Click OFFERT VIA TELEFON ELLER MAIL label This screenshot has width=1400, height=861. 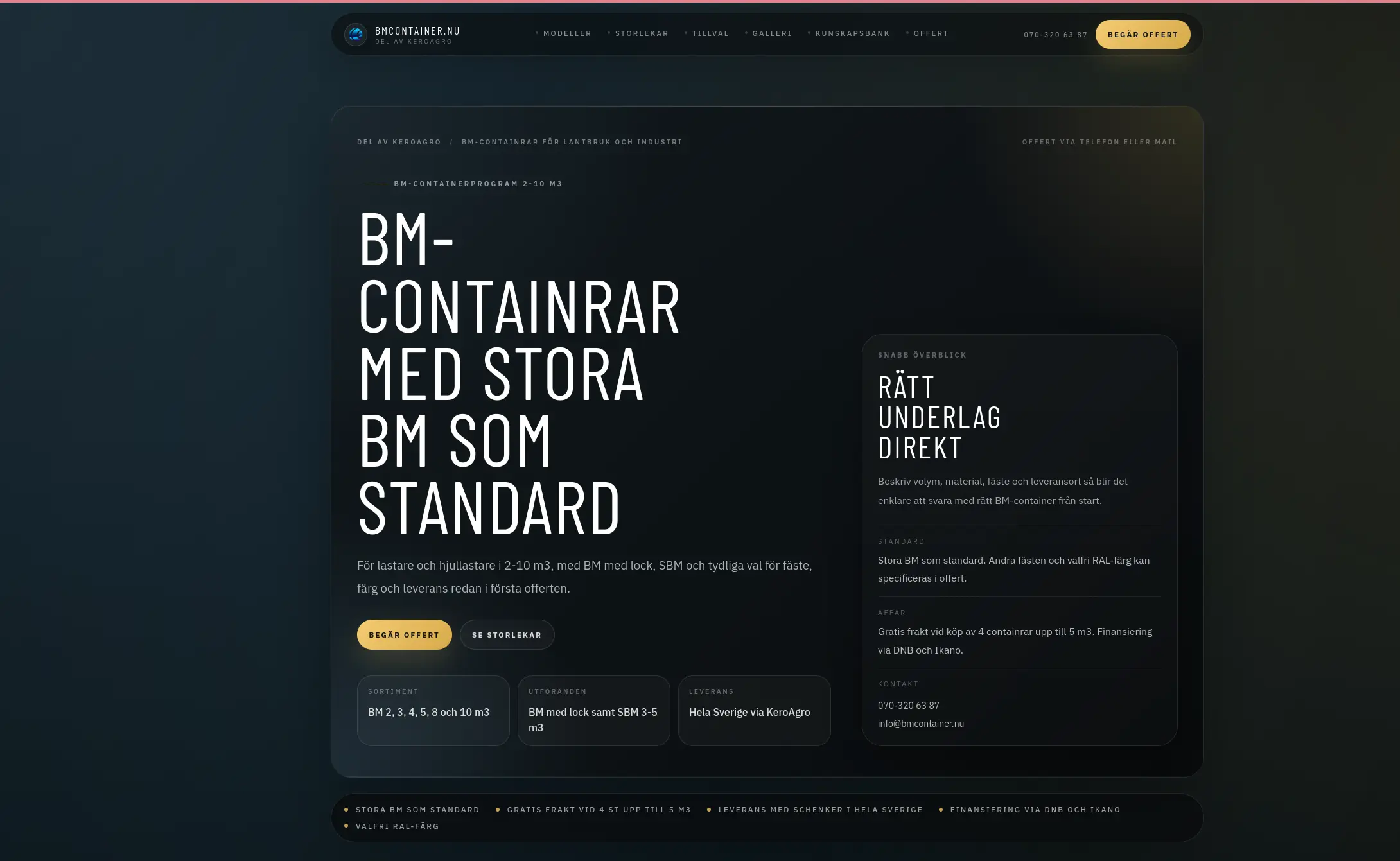point(1099,142)
